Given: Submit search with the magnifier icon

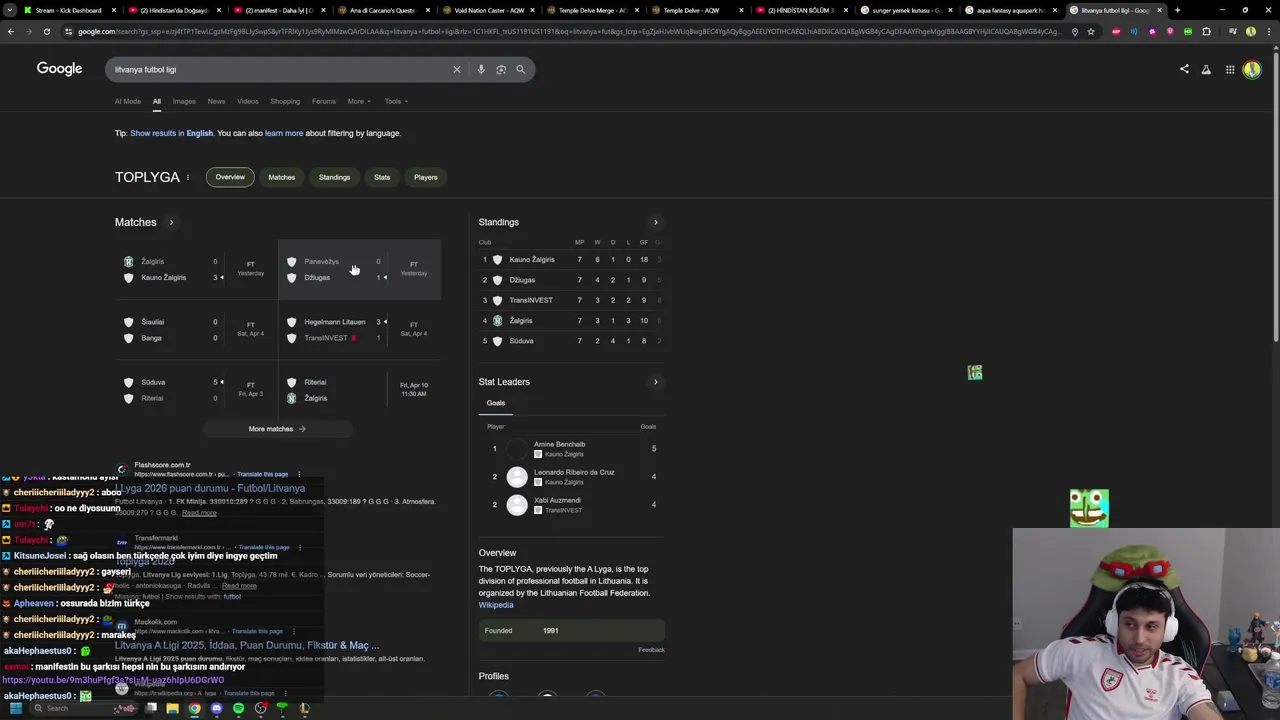Looking at the screenshot, I should coord(520,69).
